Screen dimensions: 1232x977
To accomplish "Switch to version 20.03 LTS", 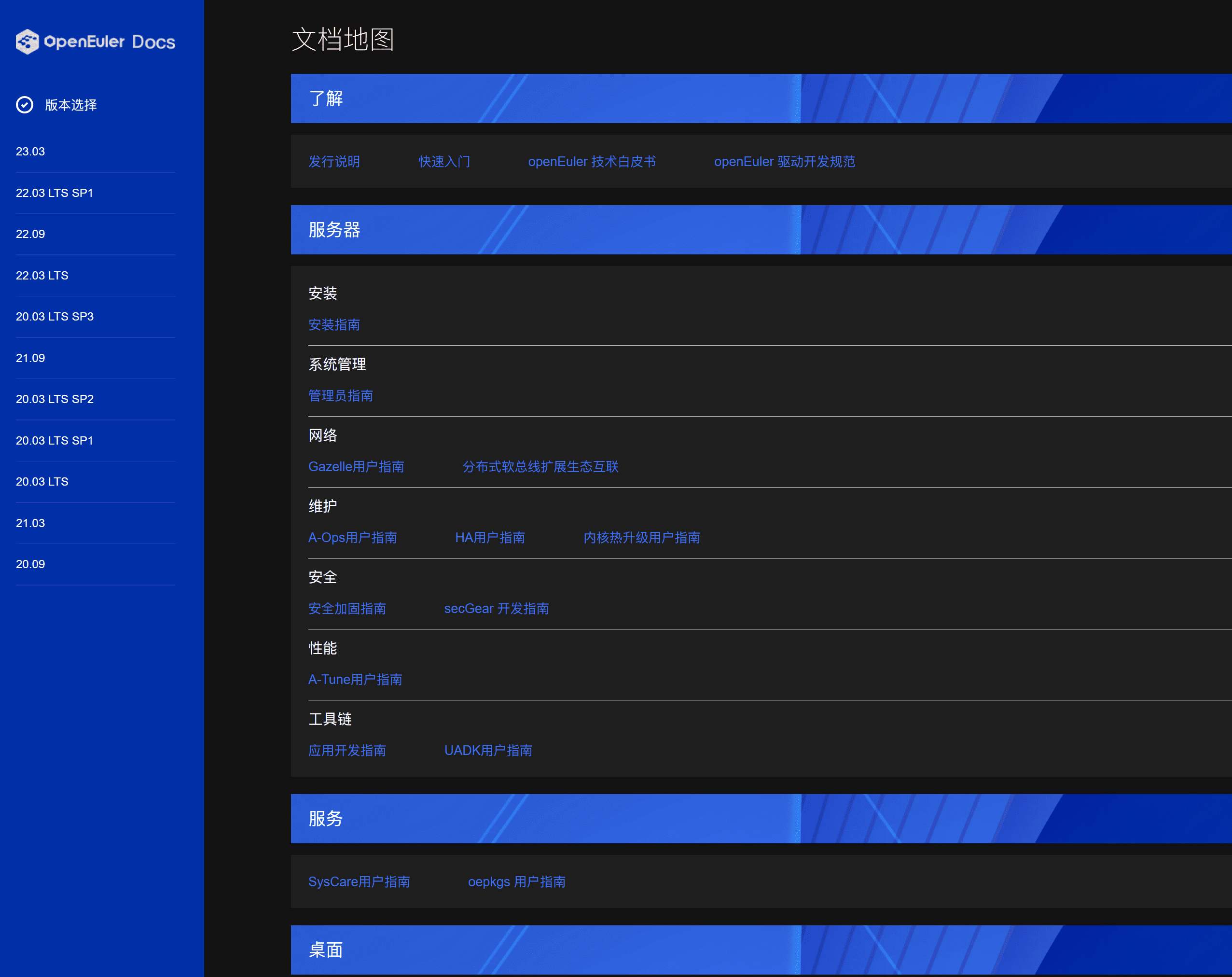I will coord(42,482).
